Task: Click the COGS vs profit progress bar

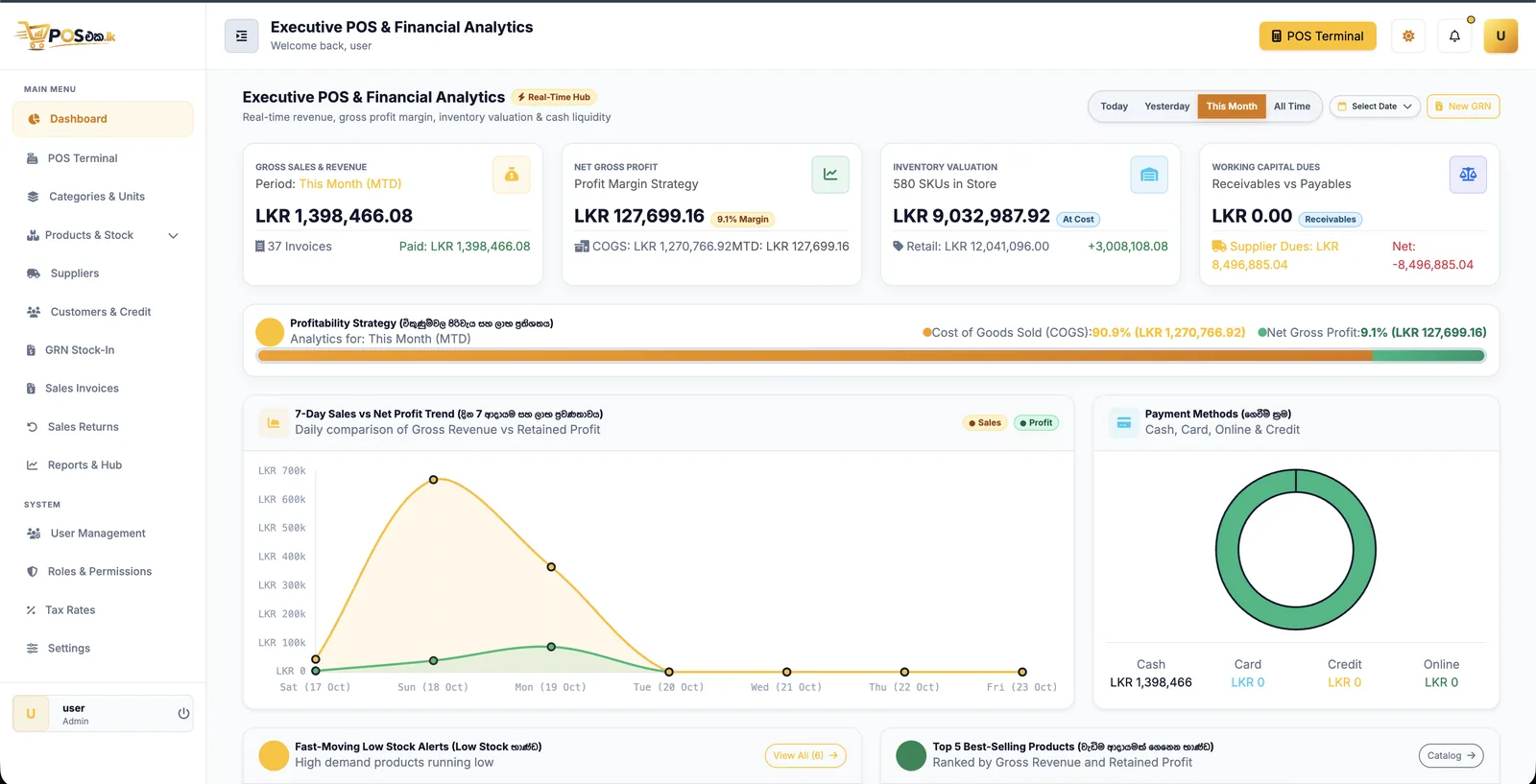Action: click(x=871, y=356)
